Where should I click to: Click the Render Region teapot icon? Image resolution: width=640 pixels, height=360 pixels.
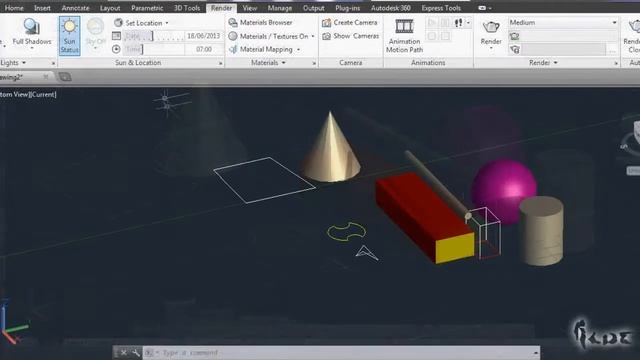pyautogui.click(x=515, y=36)
